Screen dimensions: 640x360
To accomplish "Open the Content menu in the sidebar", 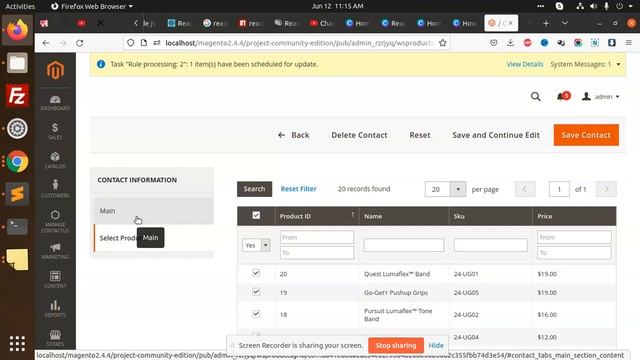I will [55, 280].
